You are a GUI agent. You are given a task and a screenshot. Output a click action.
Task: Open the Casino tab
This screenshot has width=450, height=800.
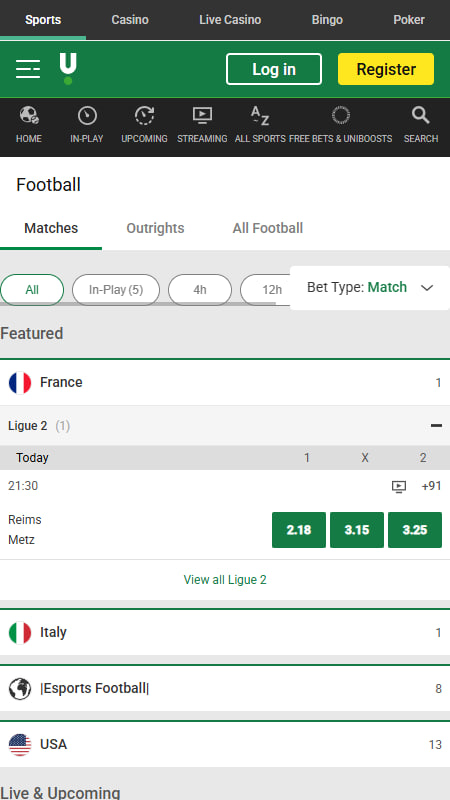[130, 20]
